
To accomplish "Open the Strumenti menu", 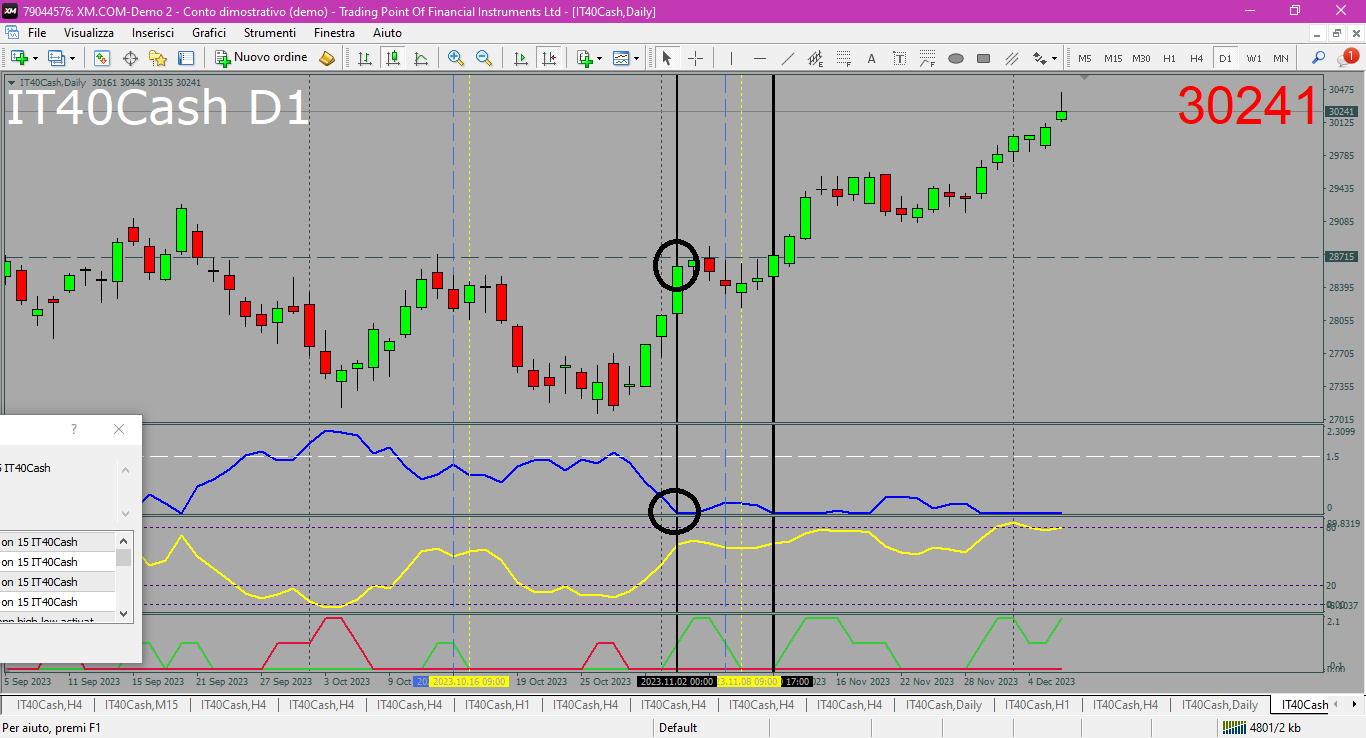I will 269,33.
